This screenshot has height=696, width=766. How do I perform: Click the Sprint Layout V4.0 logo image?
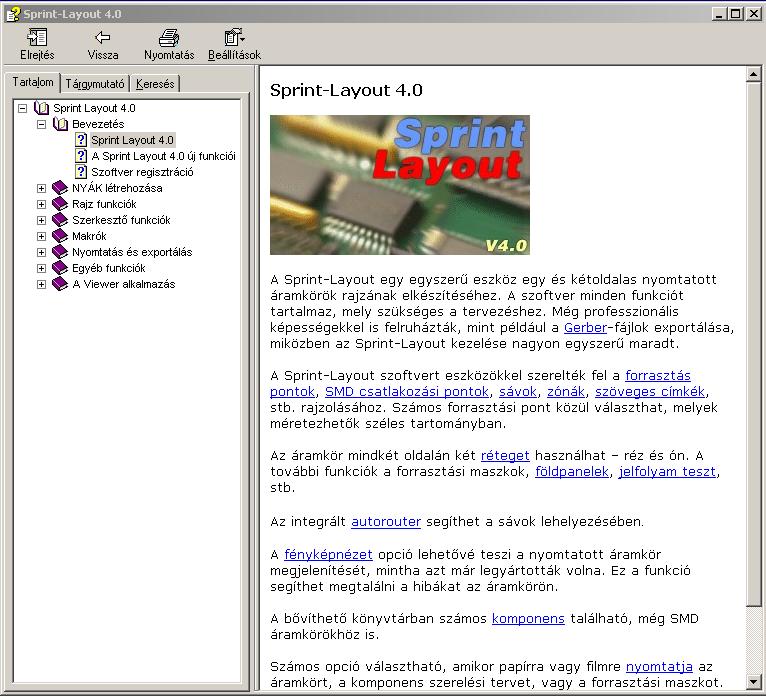coord(400,185)
